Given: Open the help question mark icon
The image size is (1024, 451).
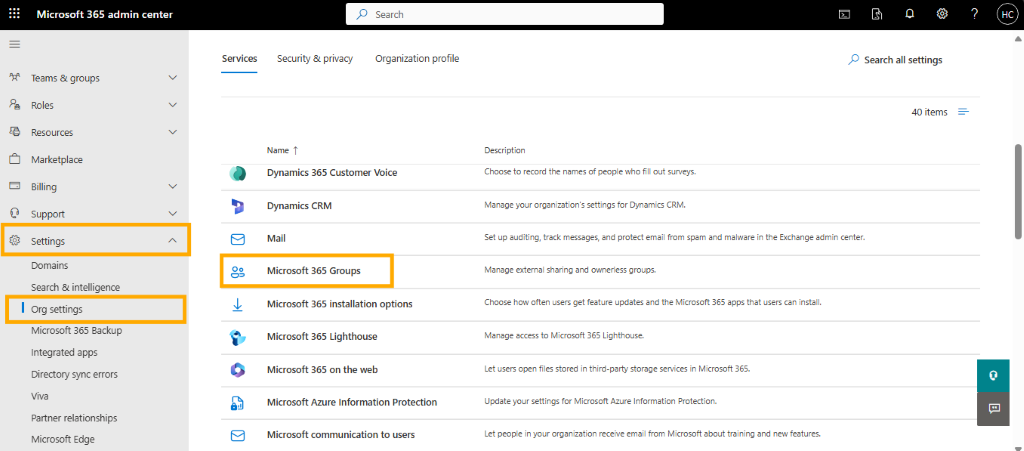Looking at the screenshot, I should (974, 14).
